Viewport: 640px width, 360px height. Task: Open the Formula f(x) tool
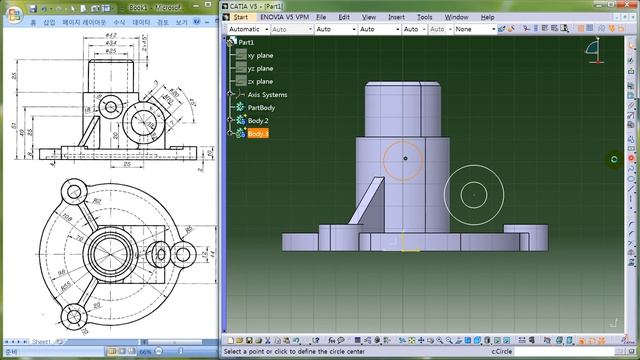pos(332,340)
